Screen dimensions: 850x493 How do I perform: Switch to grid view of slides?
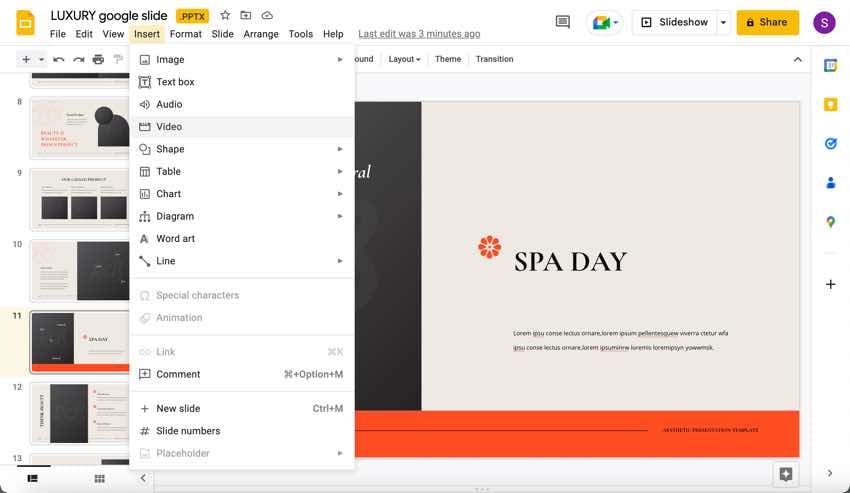[99, 479]
